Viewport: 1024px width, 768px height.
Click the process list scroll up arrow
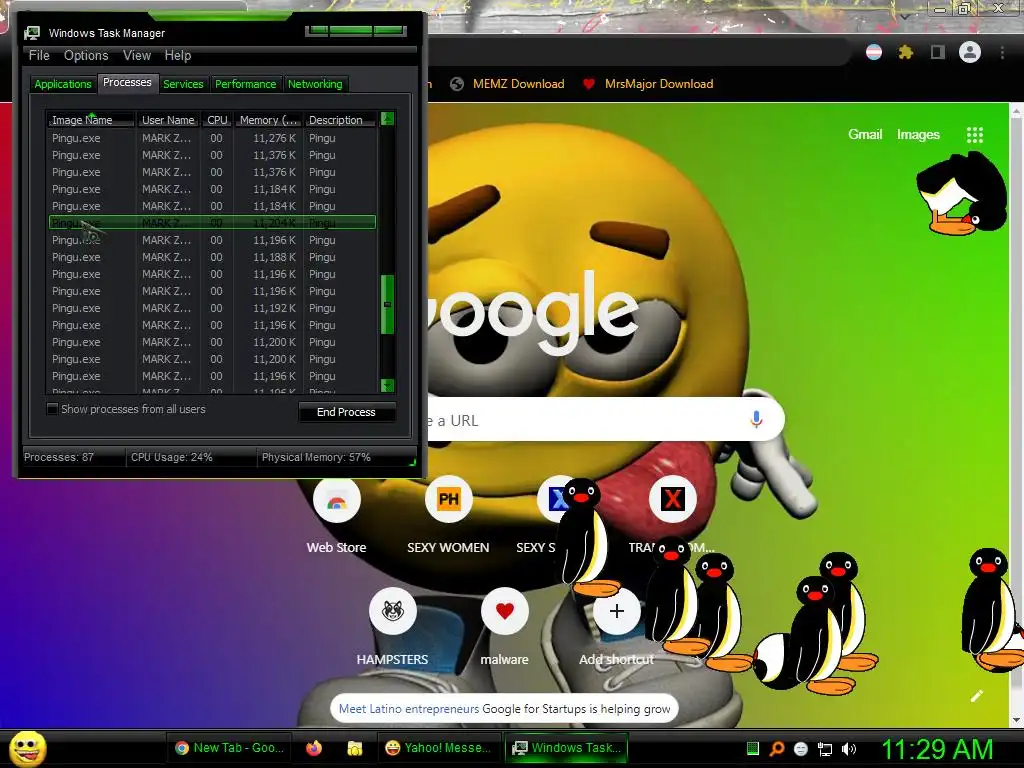387,119
